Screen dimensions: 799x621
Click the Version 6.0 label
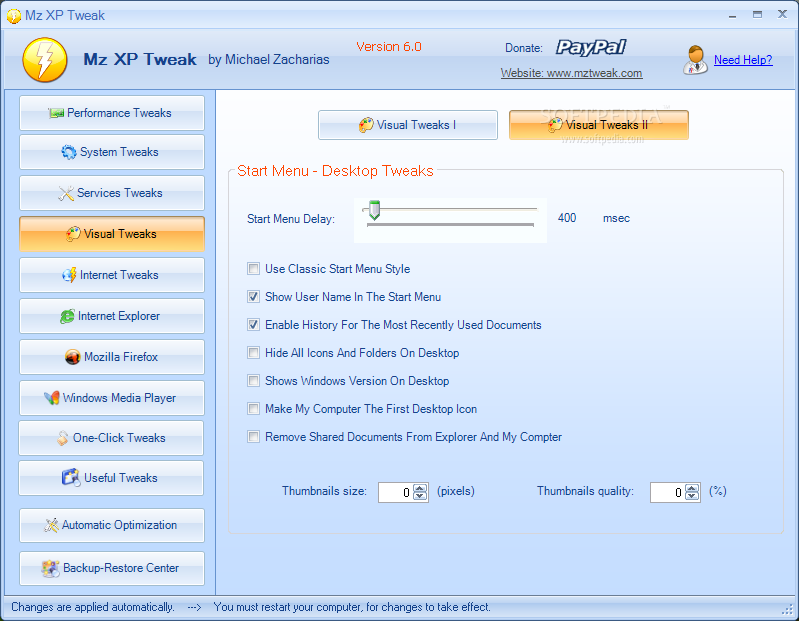389,47
